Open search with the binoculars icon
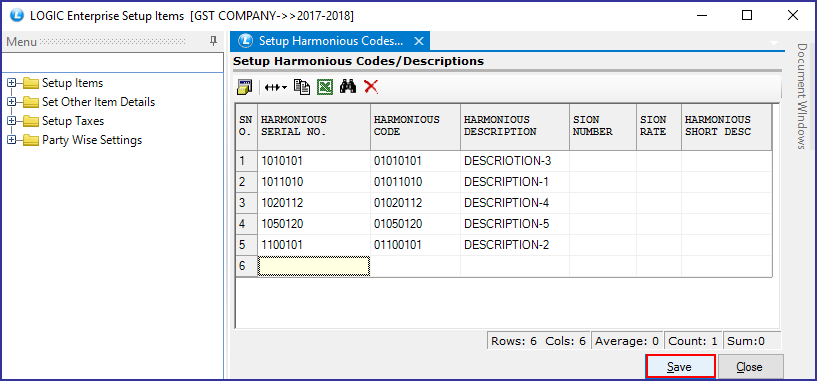This screenshot has width=817, height=381. 348,87
